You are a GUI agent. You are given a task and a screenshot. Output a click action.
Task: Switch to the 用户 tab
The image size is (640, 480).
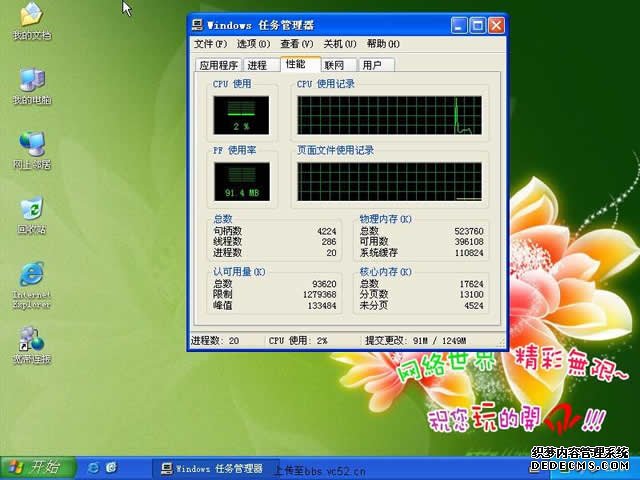pos(376,65)
